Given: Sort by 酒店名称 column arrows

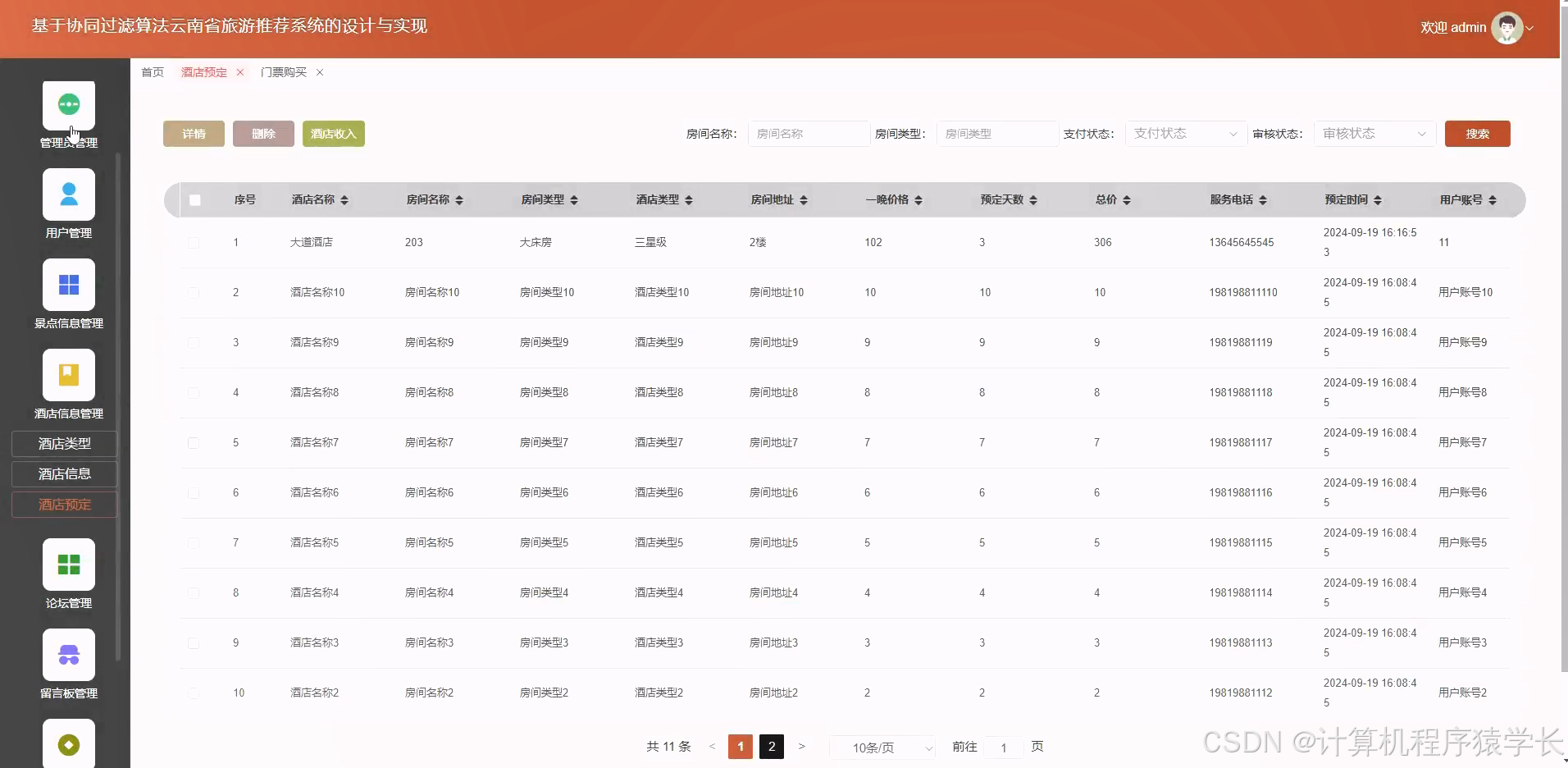Looking at the screenshot, I should [x=344, y=200].
